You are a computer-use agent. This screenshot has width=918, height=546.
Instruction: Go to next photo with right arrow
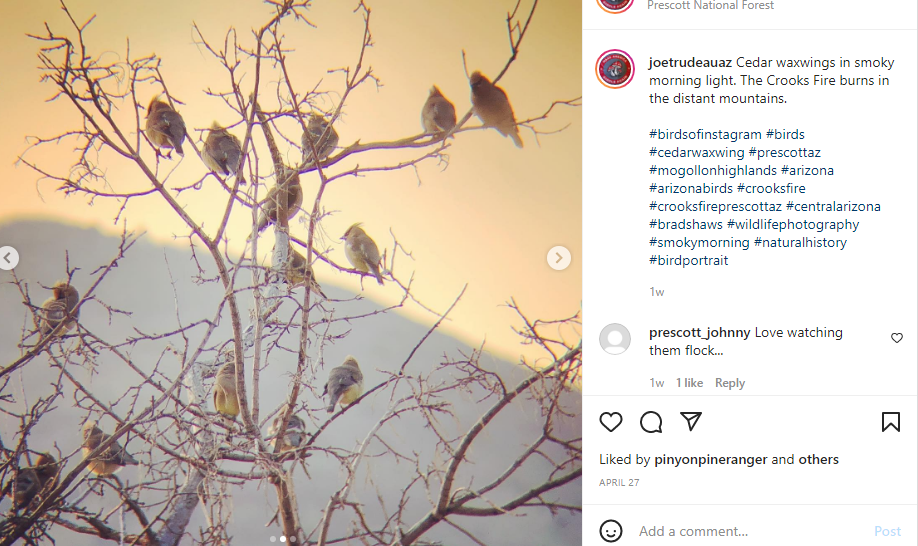(559, 257)
